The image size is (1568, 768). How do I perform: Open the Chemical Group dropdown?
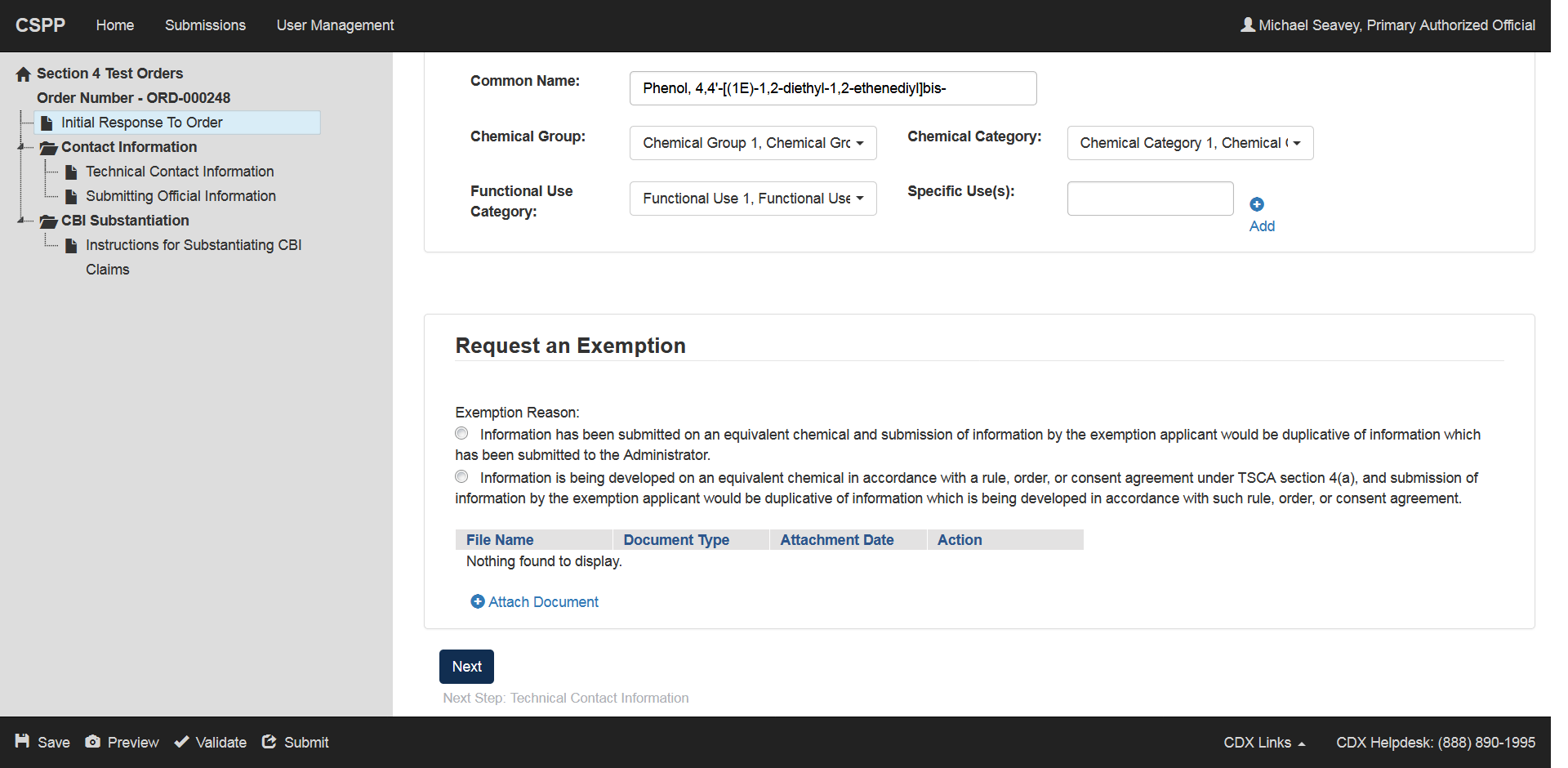752,143
